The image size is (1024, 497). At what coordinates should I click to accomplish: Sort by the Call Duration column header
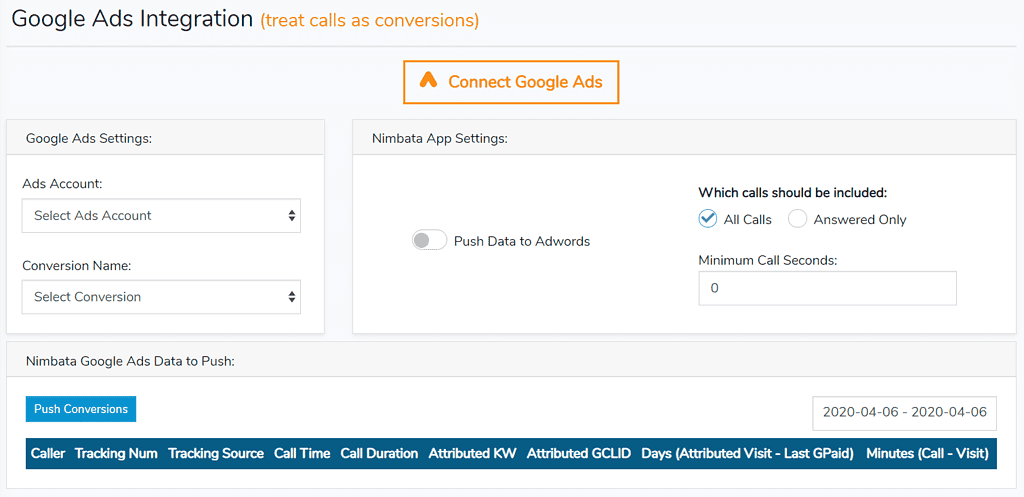[379, 453]
